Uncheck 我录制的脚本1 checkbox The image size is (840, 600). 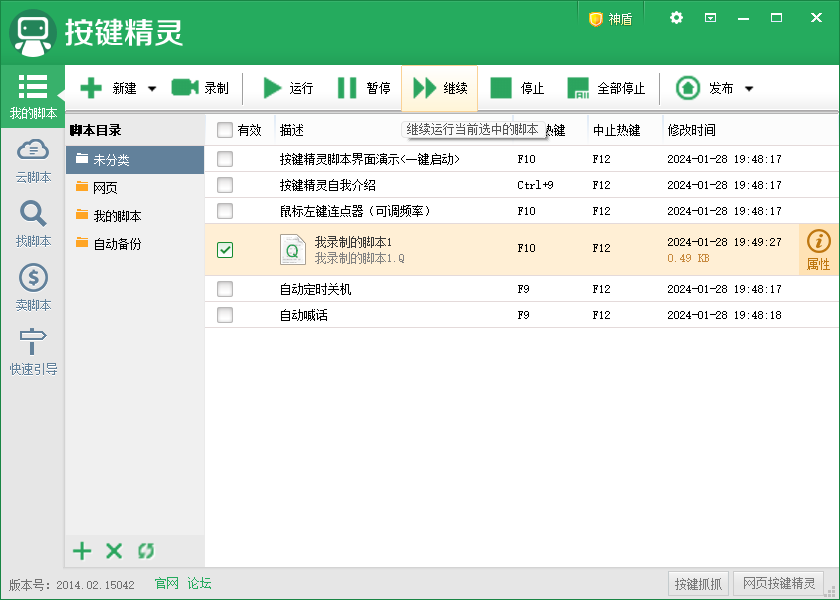pyautogui.click(x=225, y=250)
